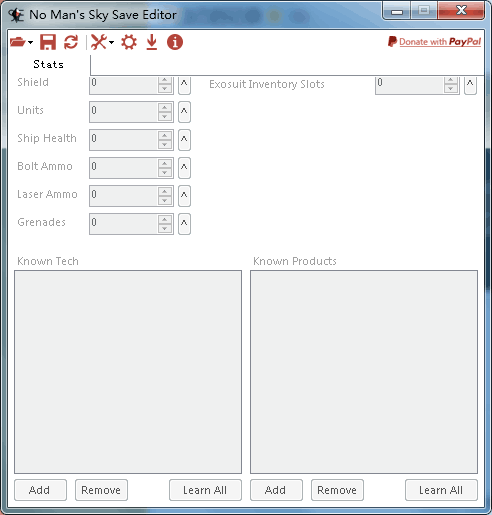492x515 pixels.
Task: Click the download update icon
Action: [x=152, y=42]
